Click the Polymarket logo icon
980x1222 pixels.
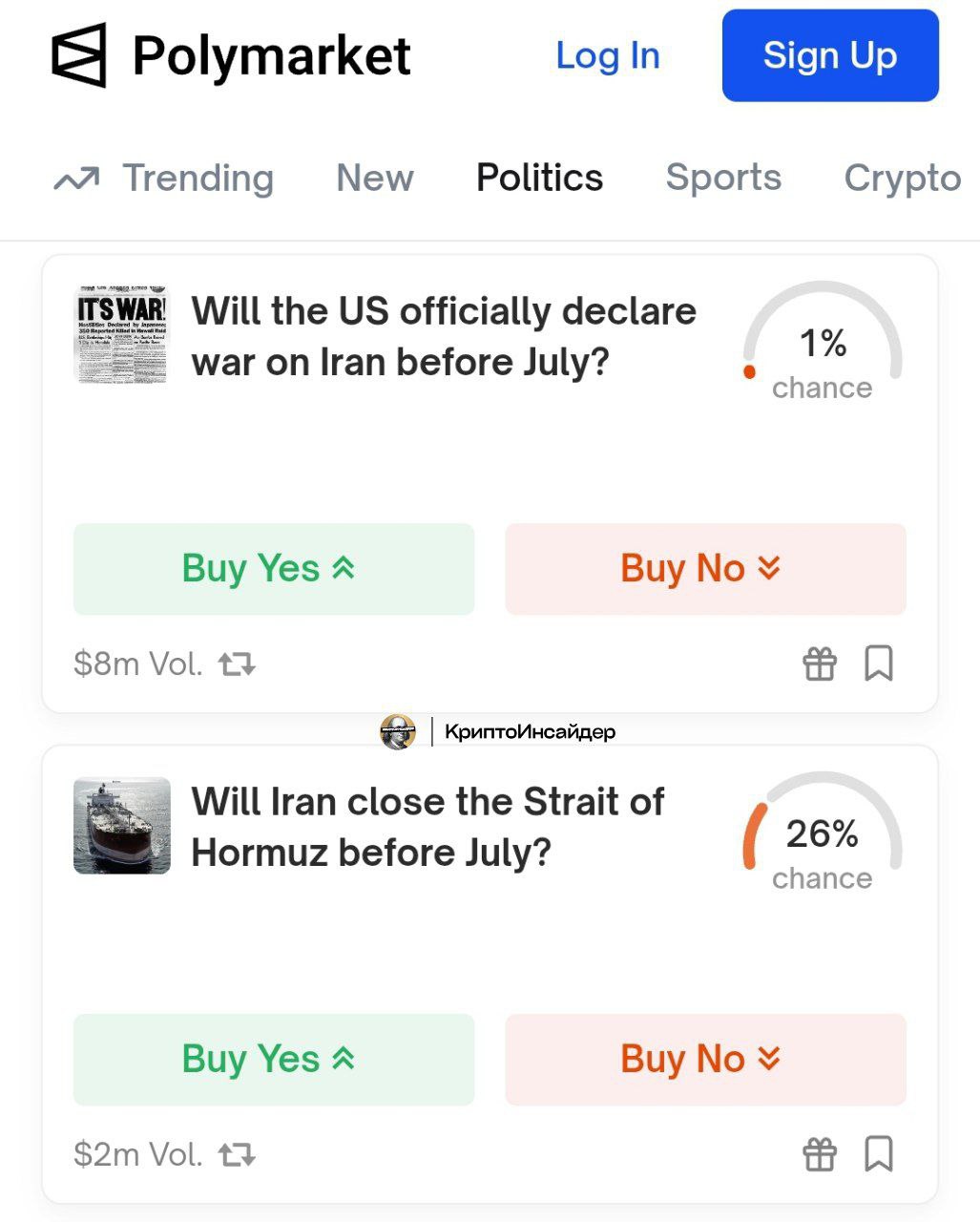tap(78, 55)
